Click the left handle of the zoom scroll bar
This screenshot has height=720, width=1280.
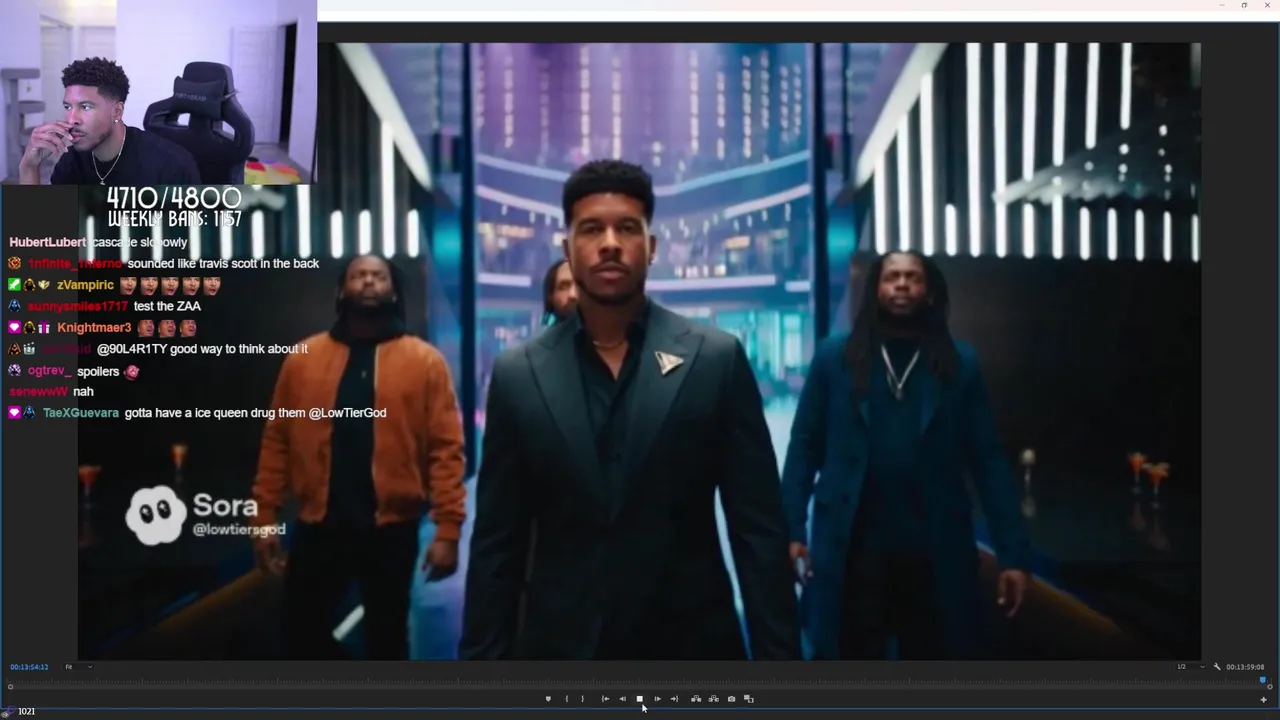[x=10, y=686]
